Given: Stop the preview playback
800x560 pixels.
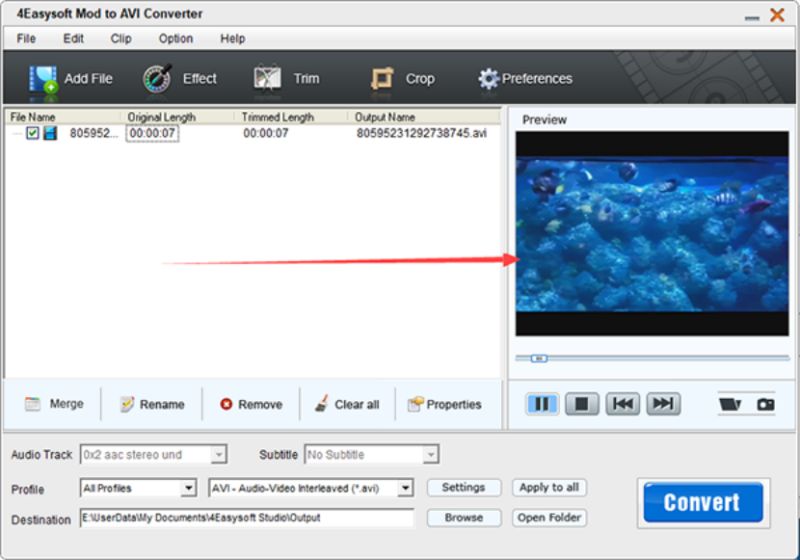Looking at the screenshot, I should (582, 404).
